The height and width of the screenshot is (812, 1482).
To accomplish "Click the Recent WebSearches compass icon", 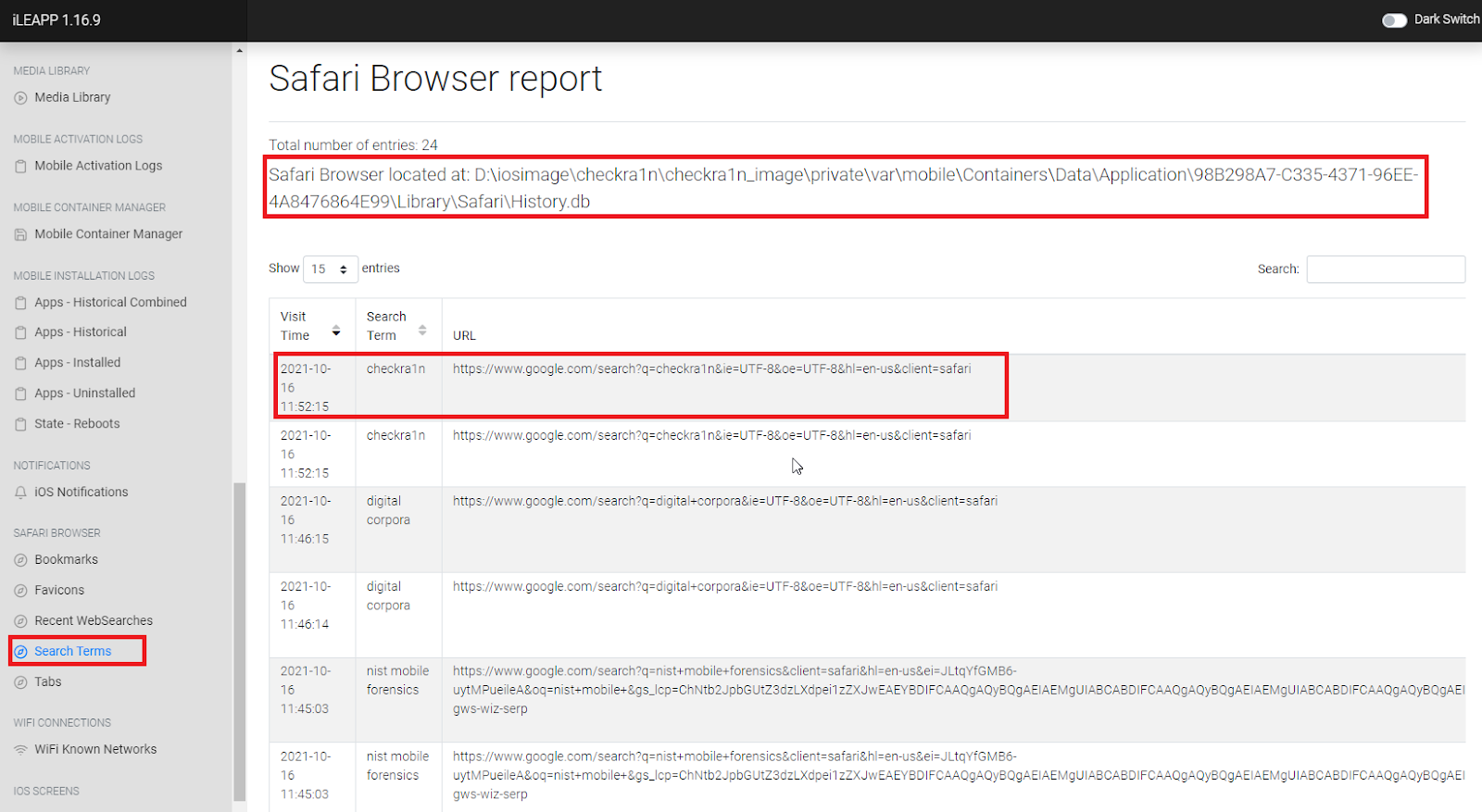I will coord(20,621).
